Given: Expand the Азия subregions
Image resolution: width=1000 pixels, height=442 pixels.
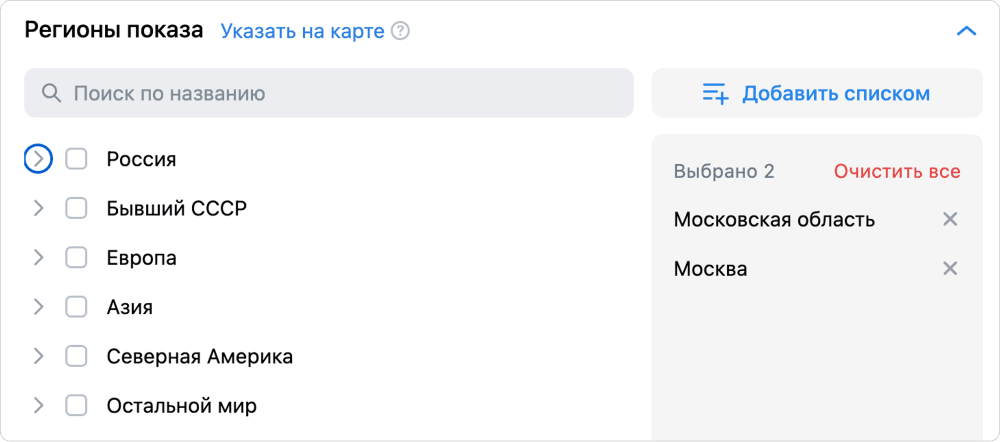Looking at the screenshot, I should [x=38, y=307].
